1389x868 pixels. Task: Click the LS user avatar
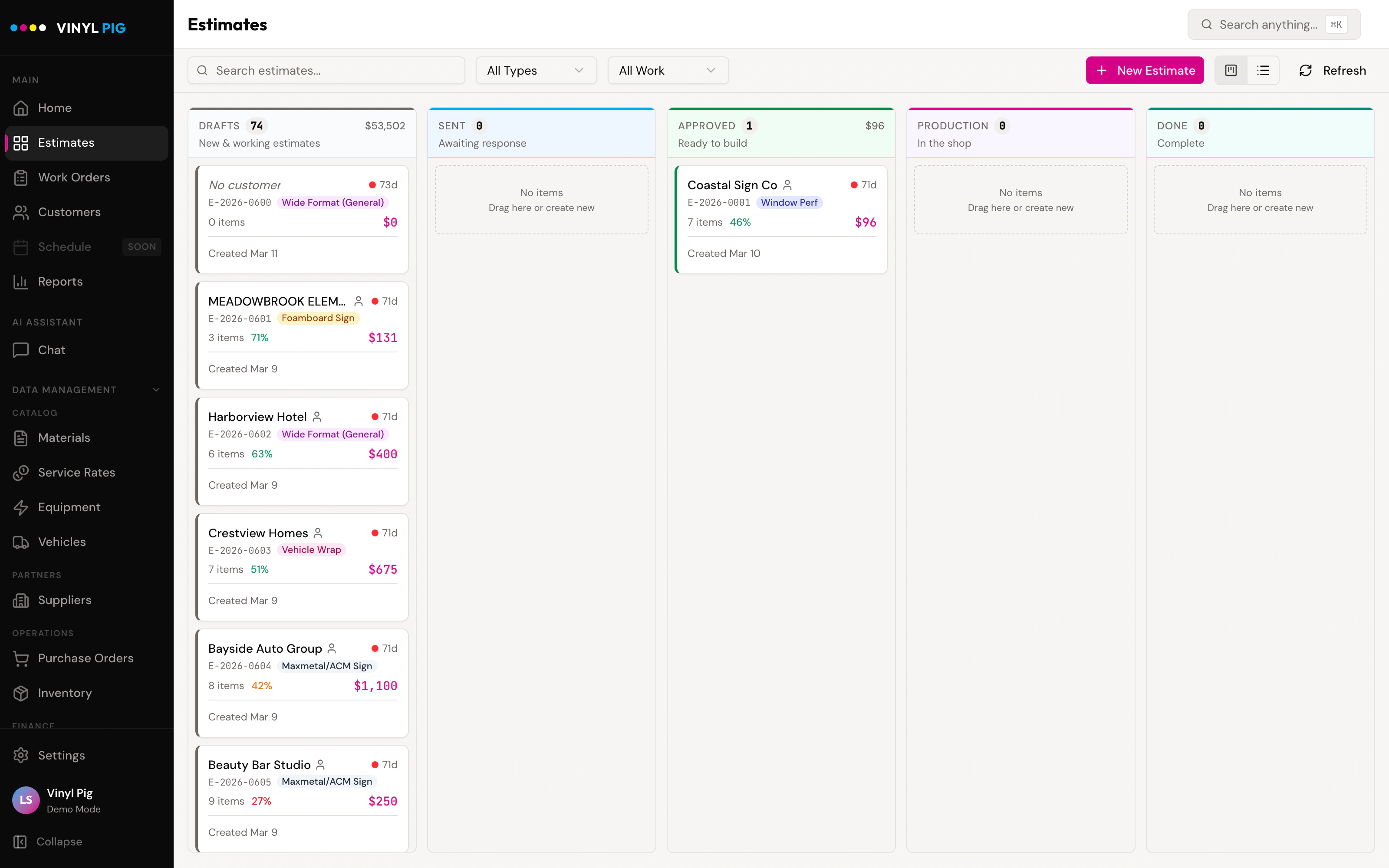tap(26, 800)
